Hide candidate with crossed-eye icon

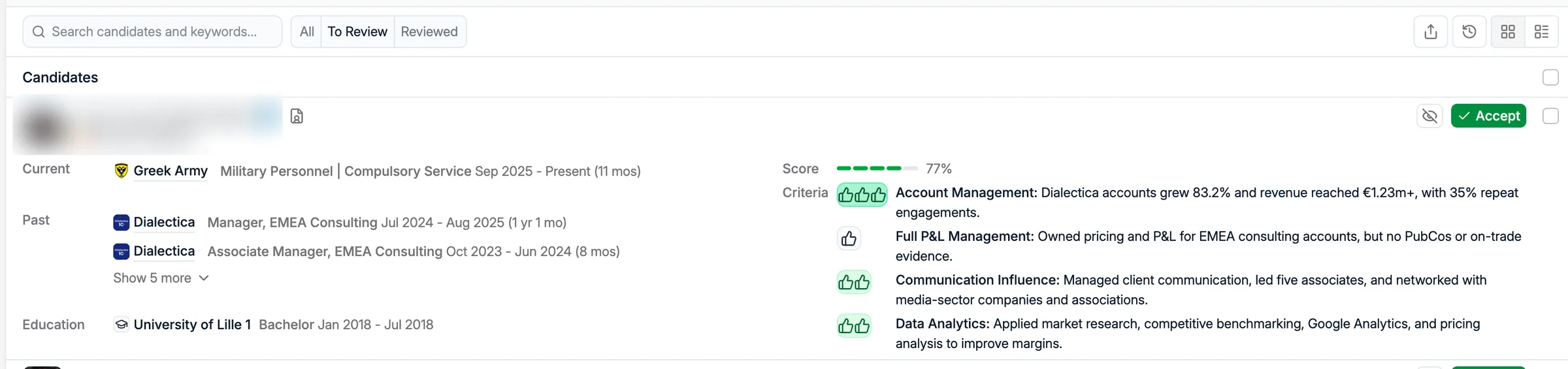(1429, 116)
